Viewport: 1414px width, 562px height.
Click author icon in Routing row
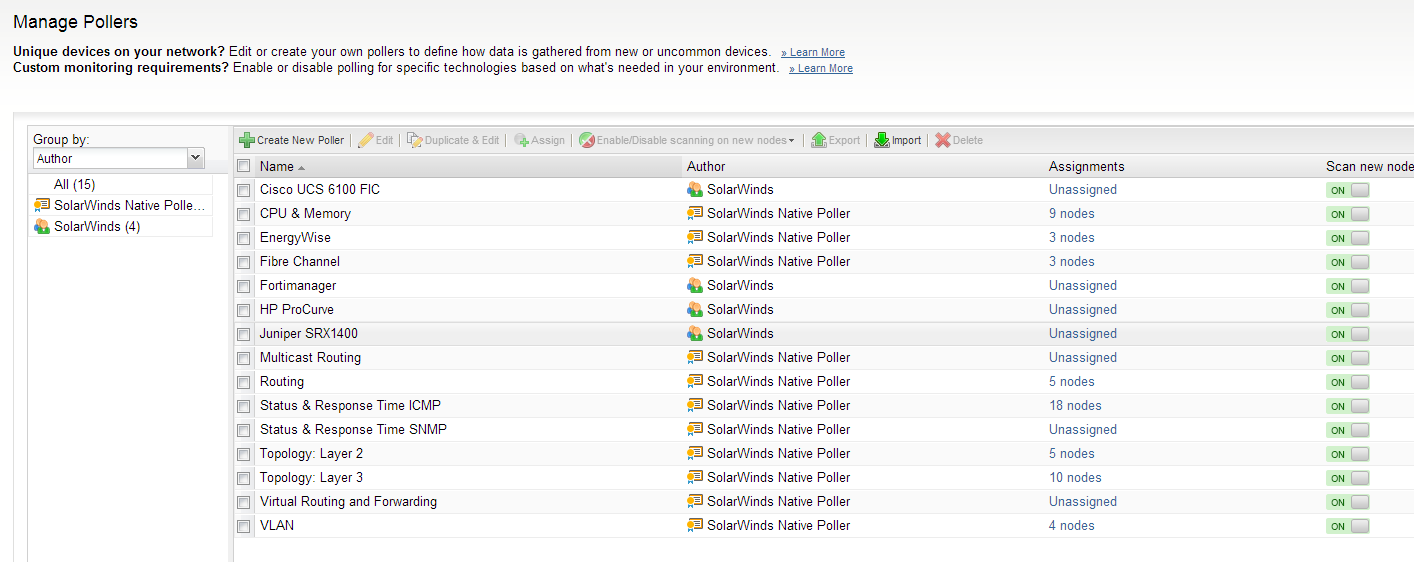[x=695, y=381]
